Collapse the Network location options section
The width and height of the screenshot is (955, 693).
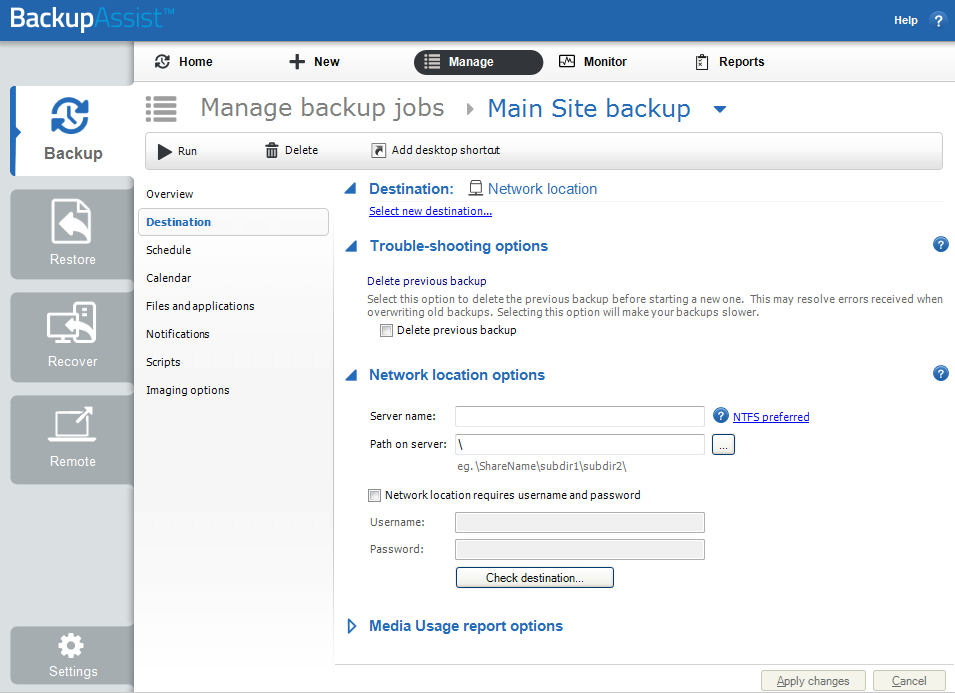point(351,375)
